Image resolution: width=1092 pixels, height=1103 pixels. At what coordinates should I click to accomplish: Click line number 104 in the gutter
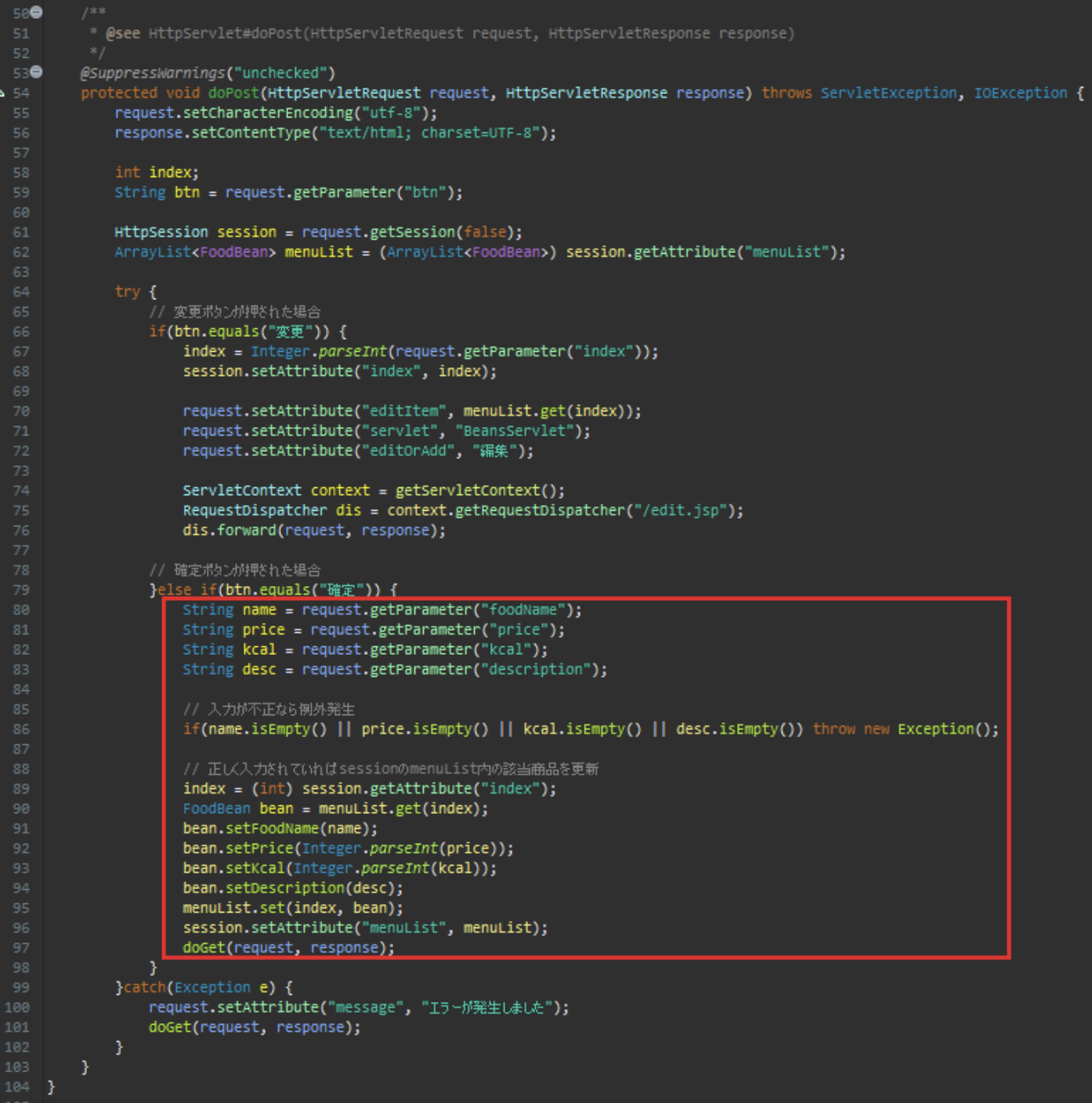coord(16,1087)
